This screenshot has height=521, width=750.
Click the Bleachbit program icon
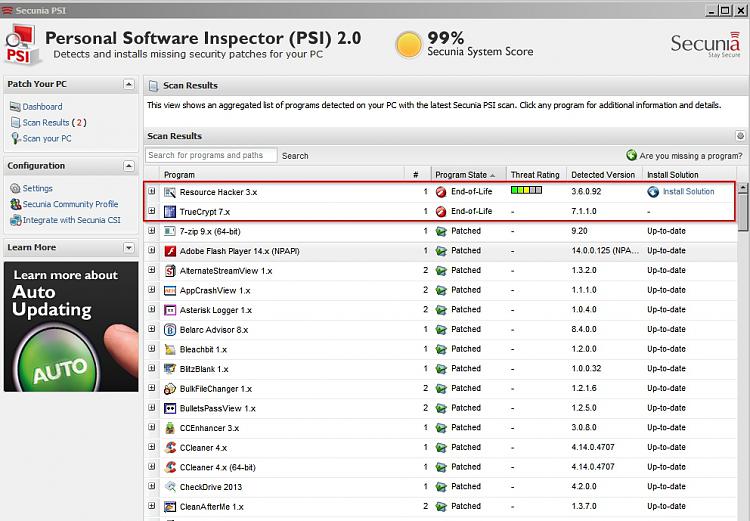[170, 349]
